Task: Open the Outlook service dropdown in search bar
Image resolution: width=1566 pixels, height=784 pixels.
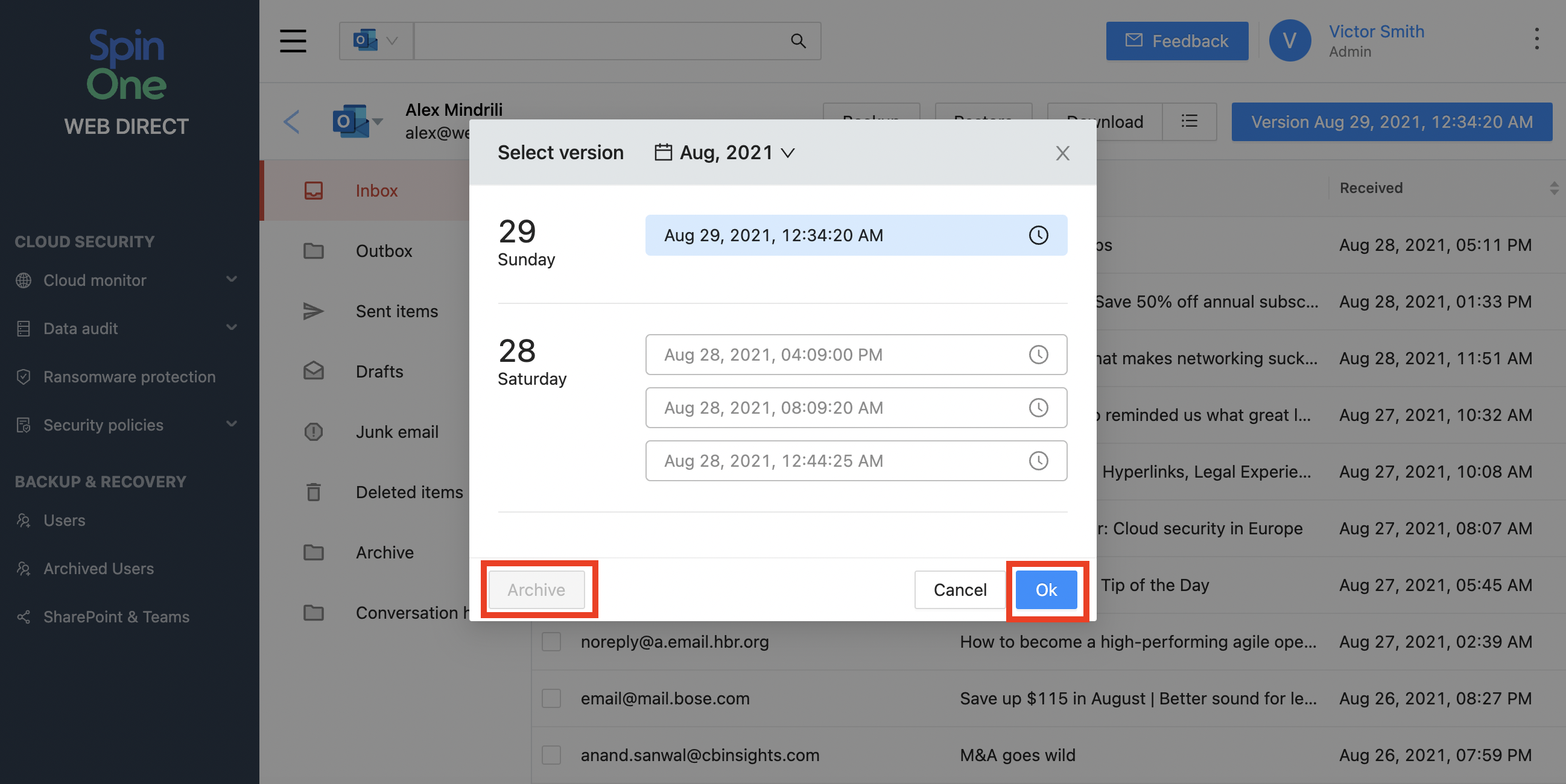Action: [376, 41]
